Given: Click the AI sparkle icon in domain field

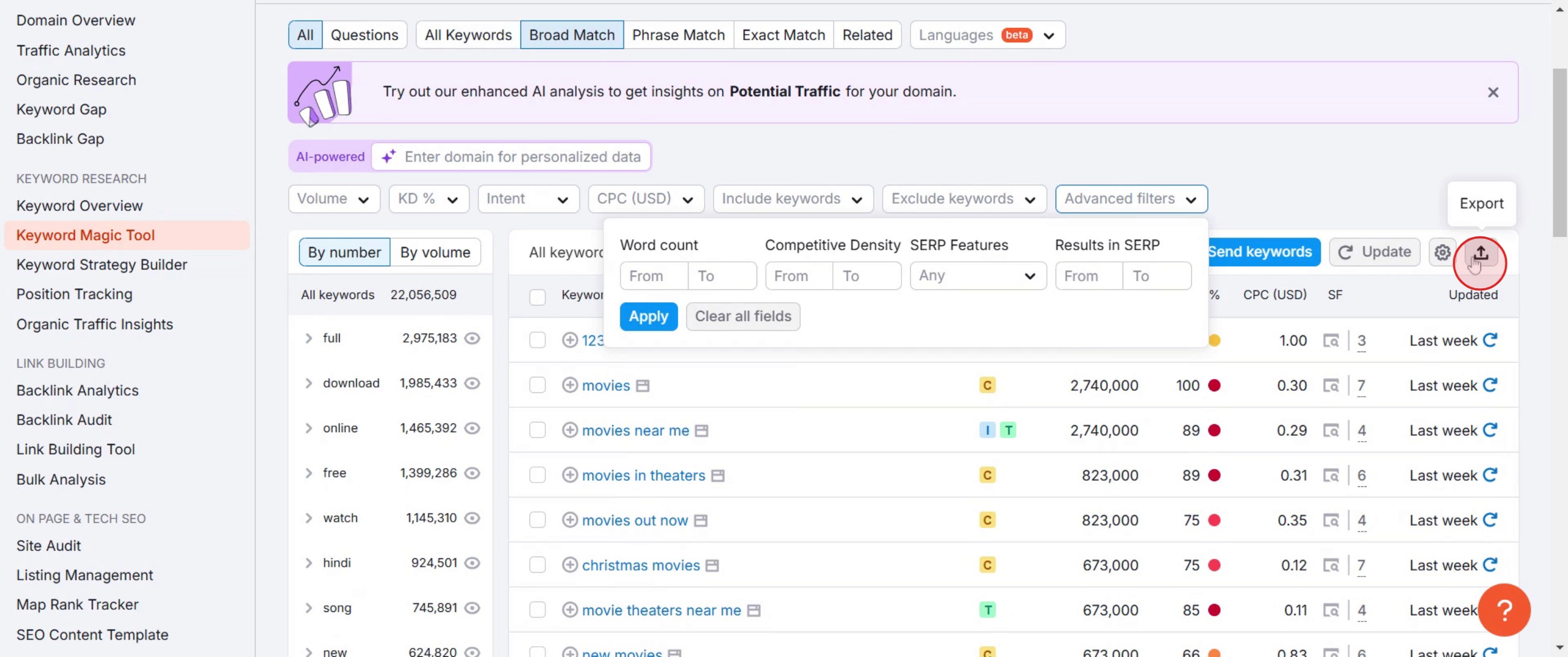Looking at the screenshot, I should (389, 157).
